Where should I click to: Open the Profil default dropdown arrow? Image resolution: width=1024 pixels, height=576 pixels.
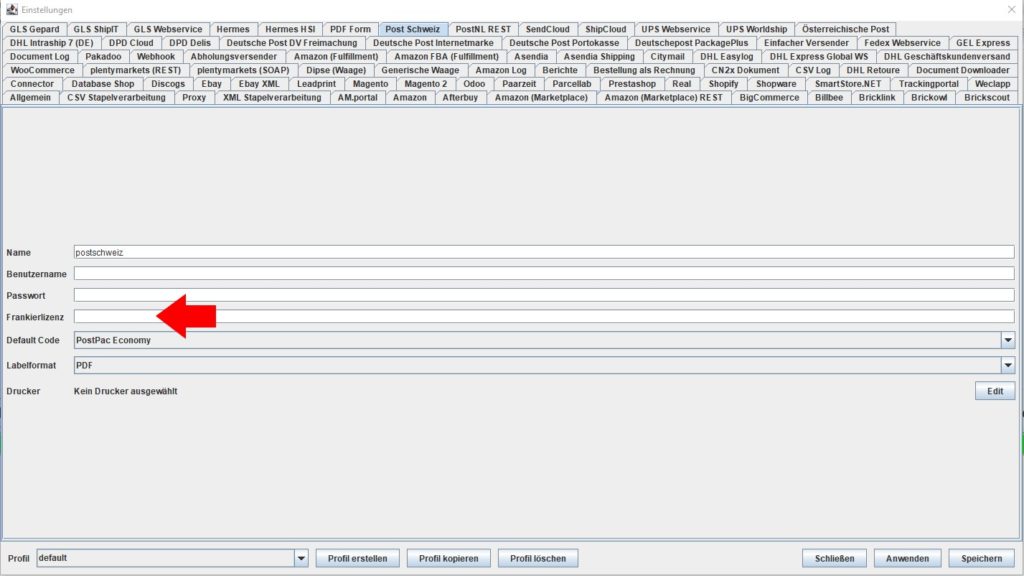pyautogui.click(x=301, y=558)
